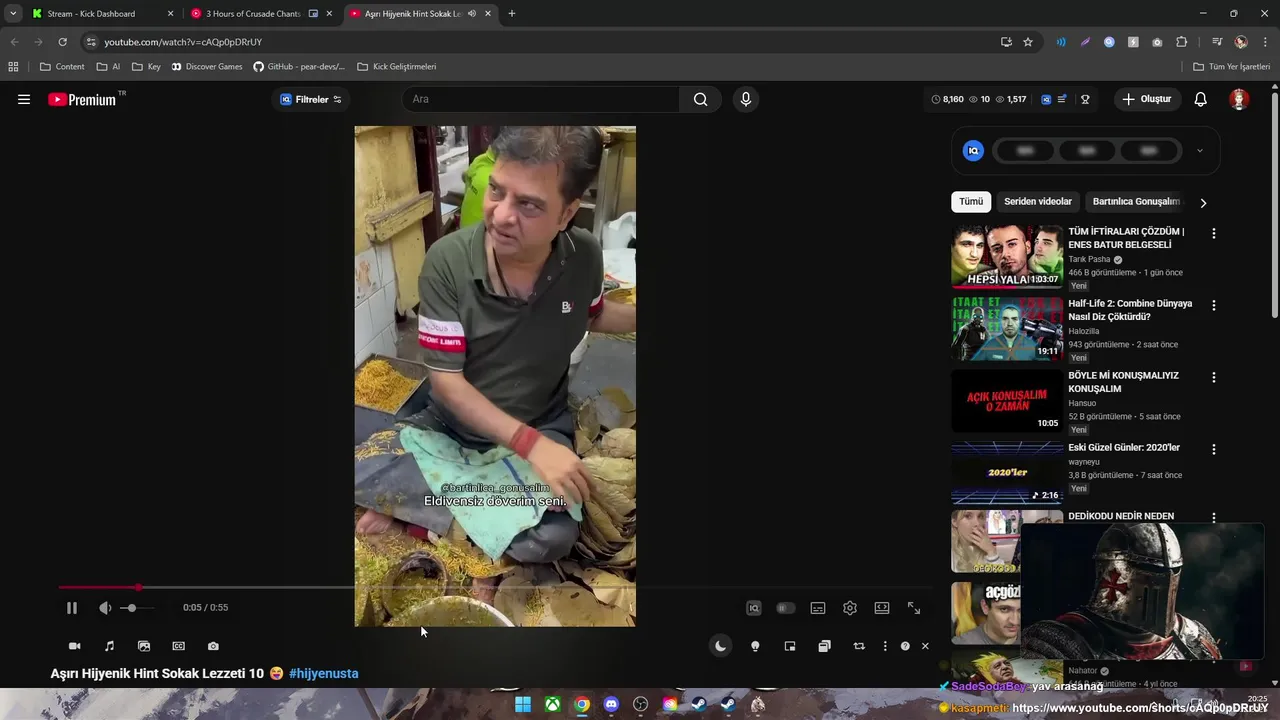Screen dimensions: 1280x720
Task: Toggle the cinema mode lightbulb
Action: (755, 646)
